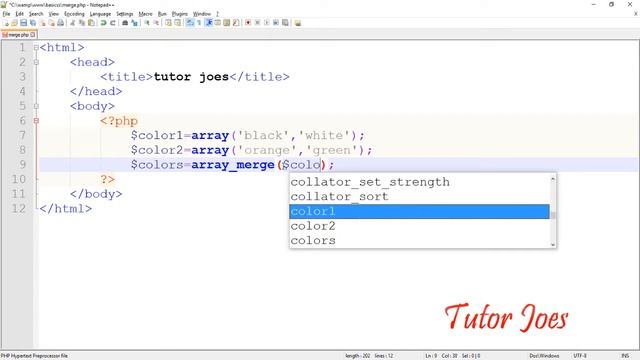Click the Zoom In toolbar icon

(147, 23)
